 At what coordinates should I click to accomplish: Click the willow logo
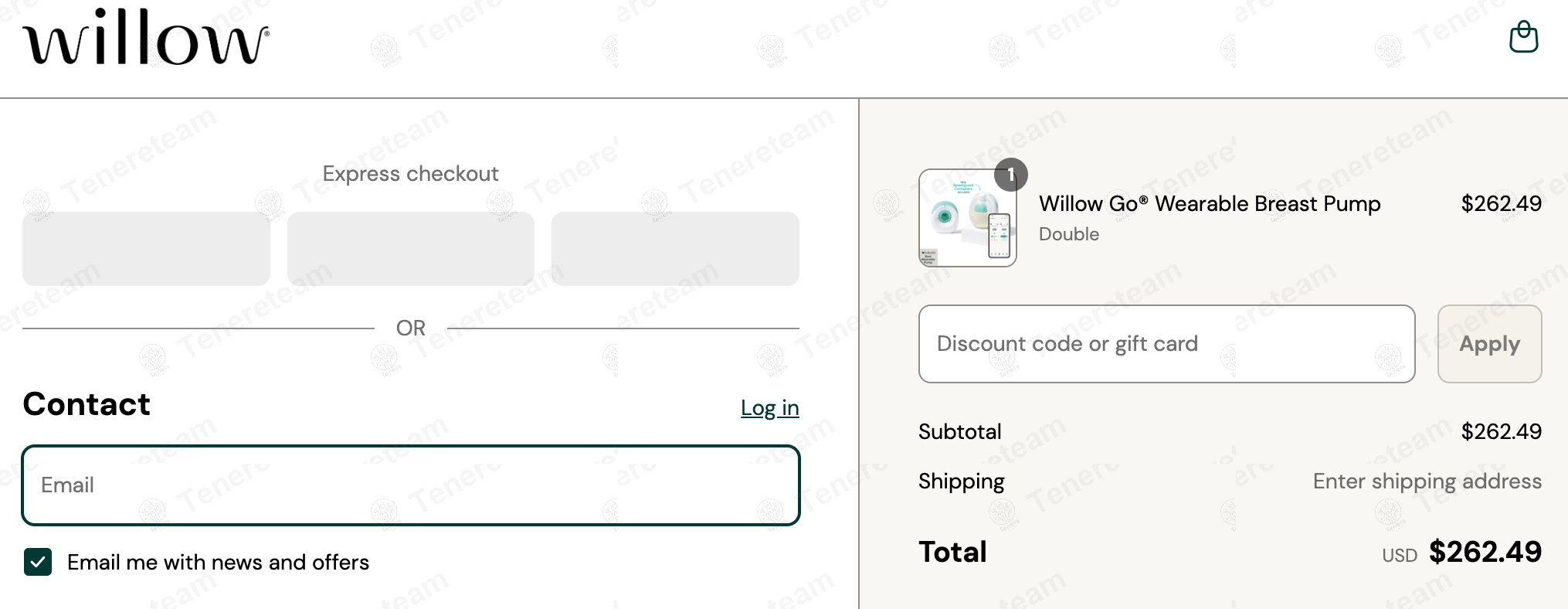[x=146, y=39]
